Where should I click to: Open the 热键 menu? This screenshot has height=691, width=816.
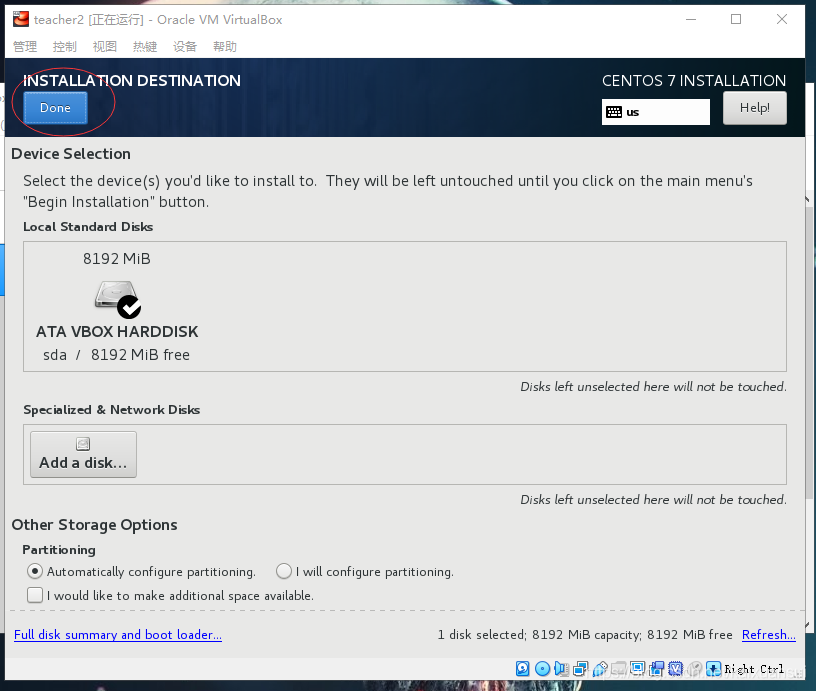[x=145, y=47]
